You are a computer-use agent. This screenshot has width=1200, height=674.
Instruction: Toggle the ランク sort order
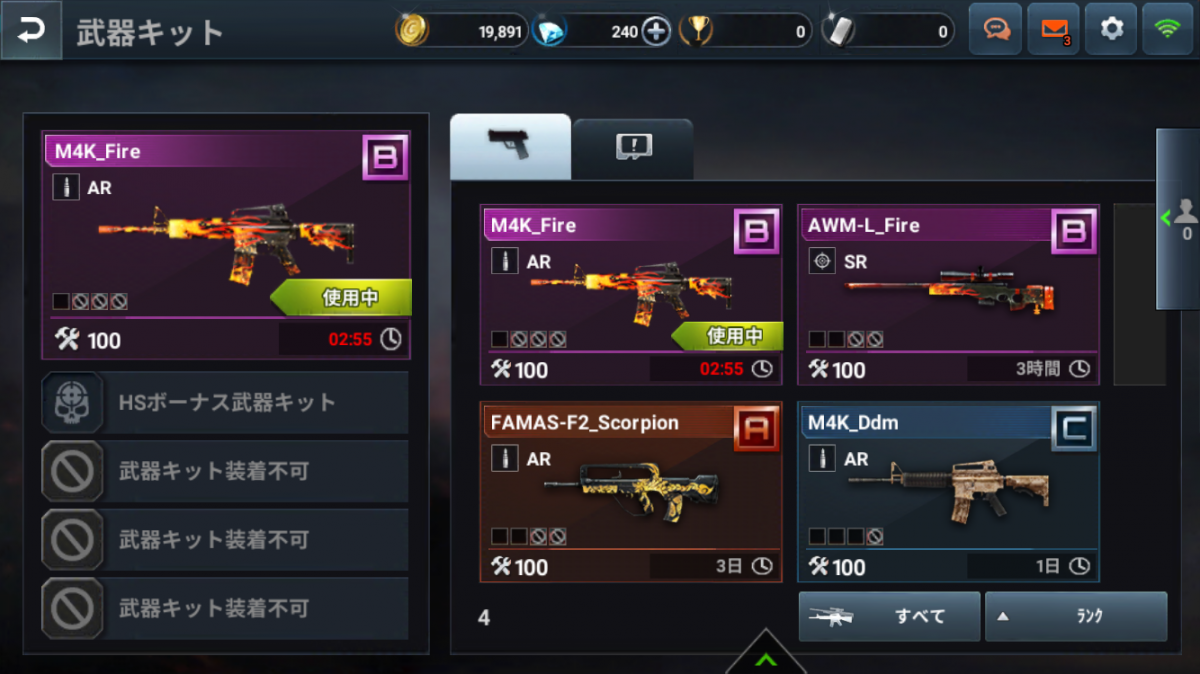(x=1076, y=616)
